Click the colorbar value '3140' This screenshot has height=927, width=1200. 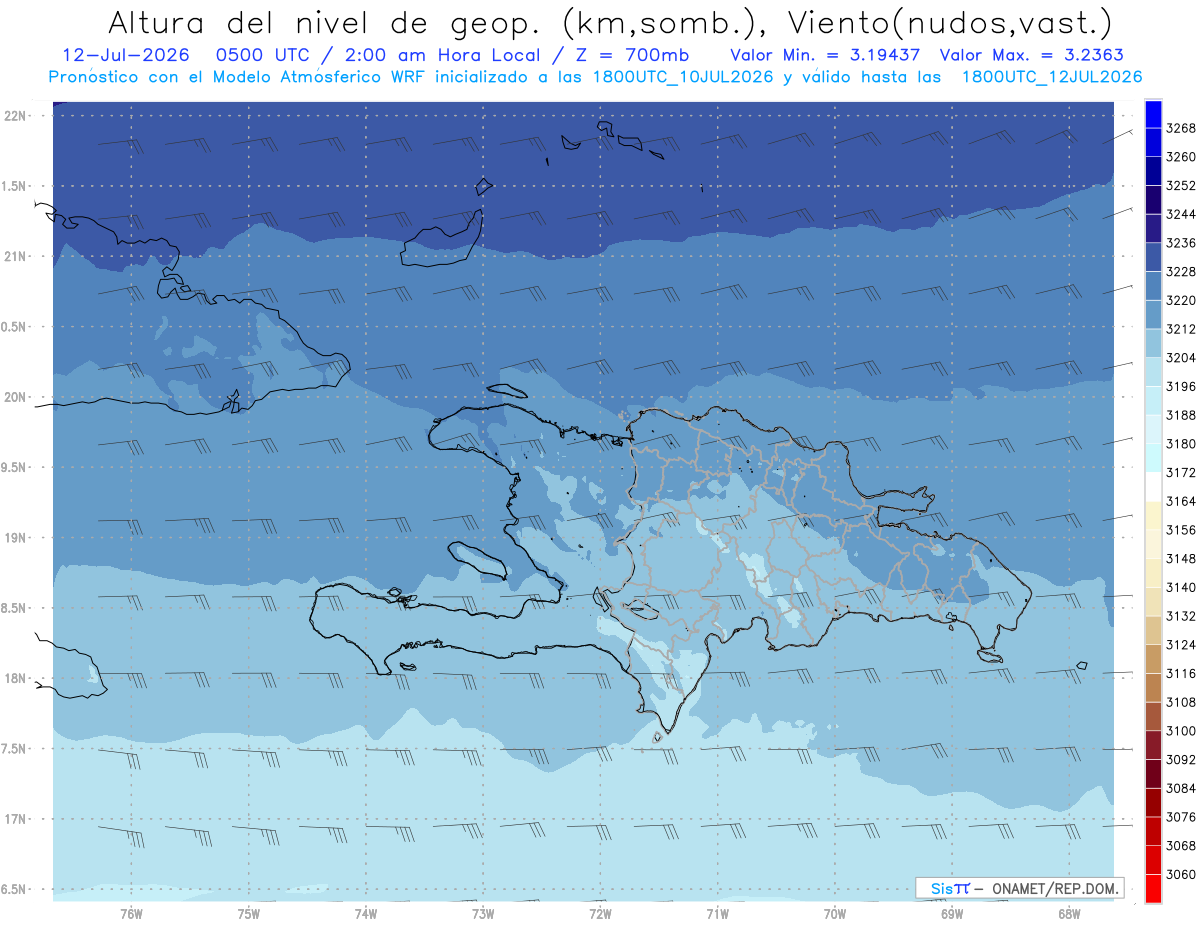tap(1181, 588)
